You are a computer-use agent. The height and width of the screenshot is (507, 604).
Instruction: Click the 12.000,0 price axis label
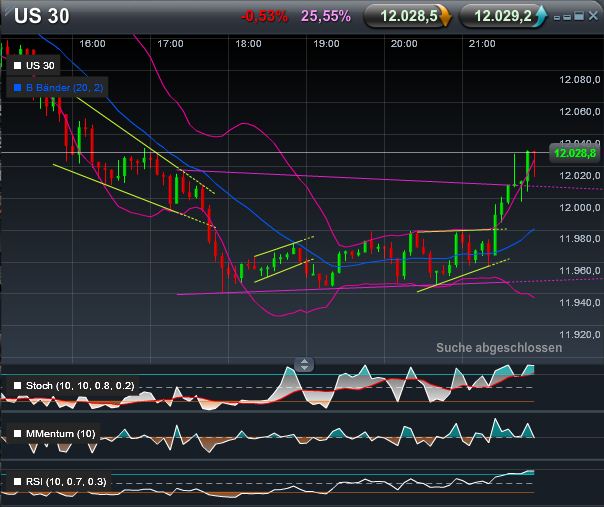pyautogui.click(x=580, y=208)
